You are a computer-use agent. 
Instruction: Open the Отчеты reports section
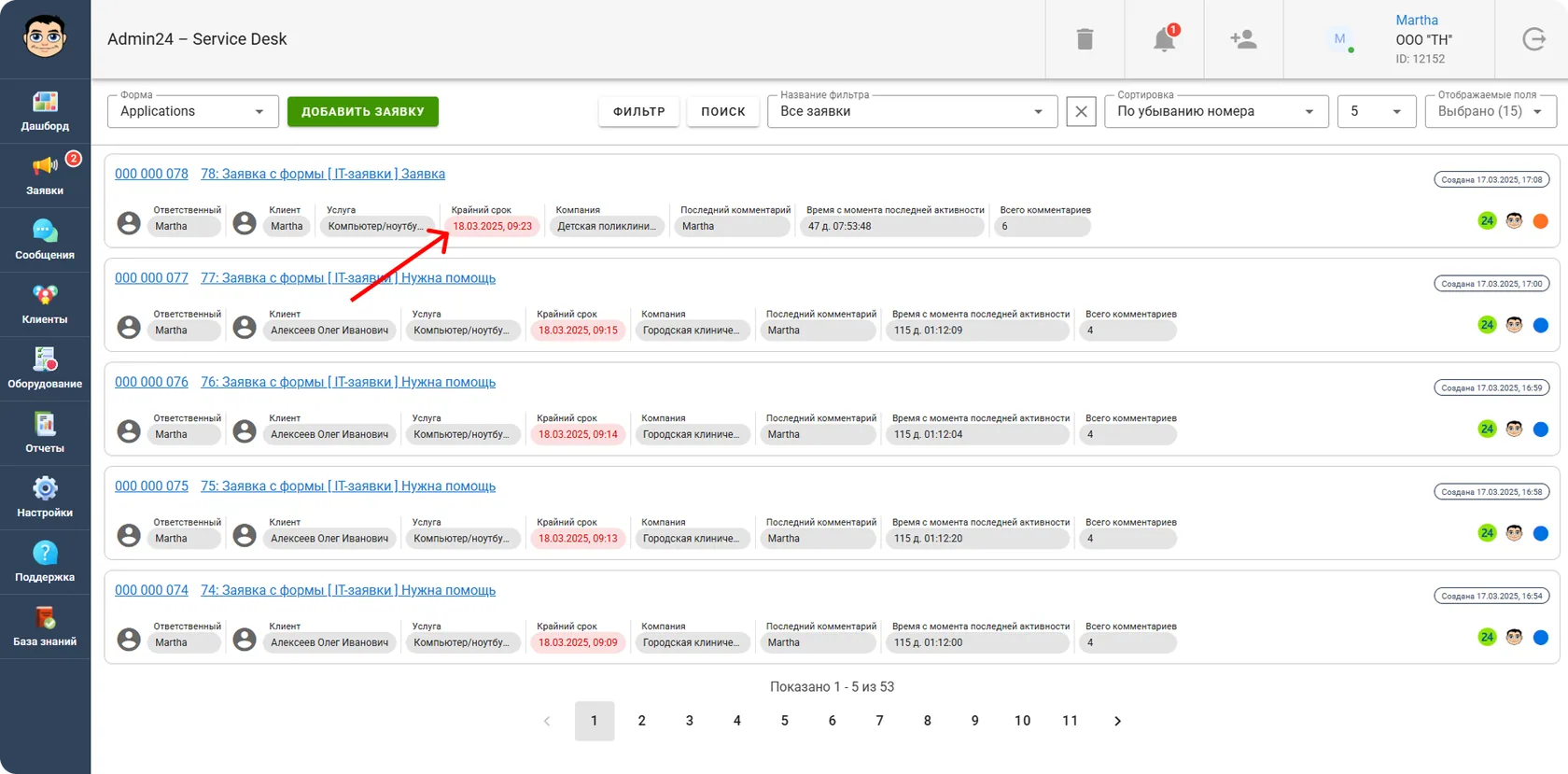tap(45, 433)
